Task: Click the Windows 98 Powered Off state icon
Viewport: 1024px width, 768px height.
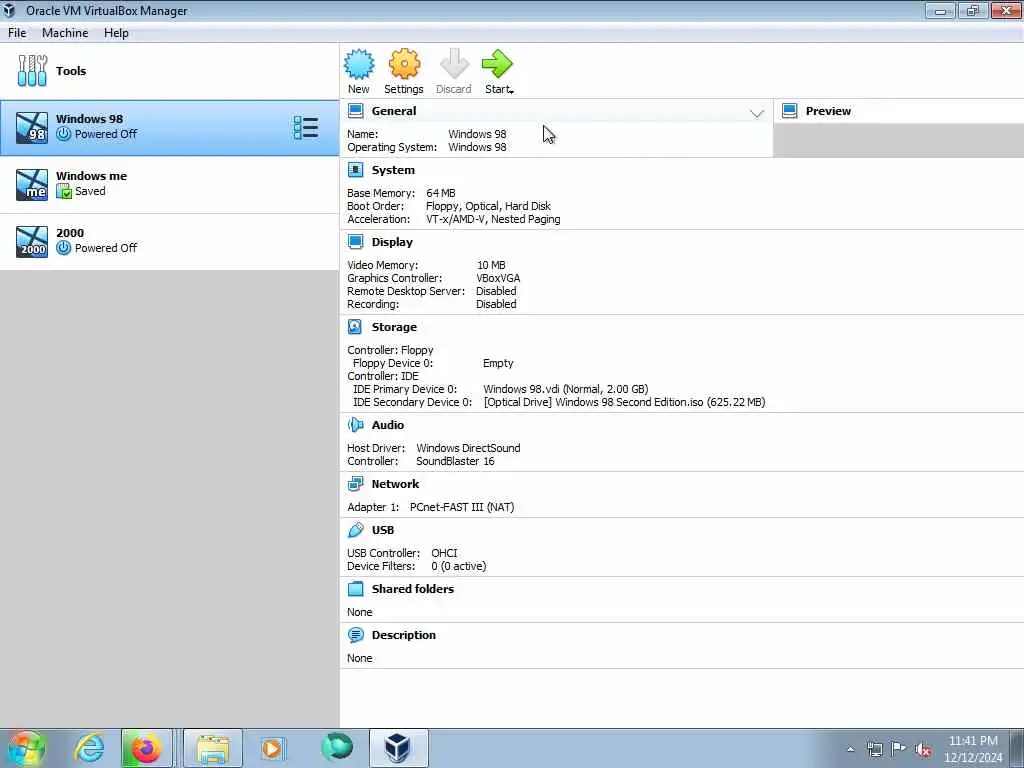Action: (x=63, y=134)
